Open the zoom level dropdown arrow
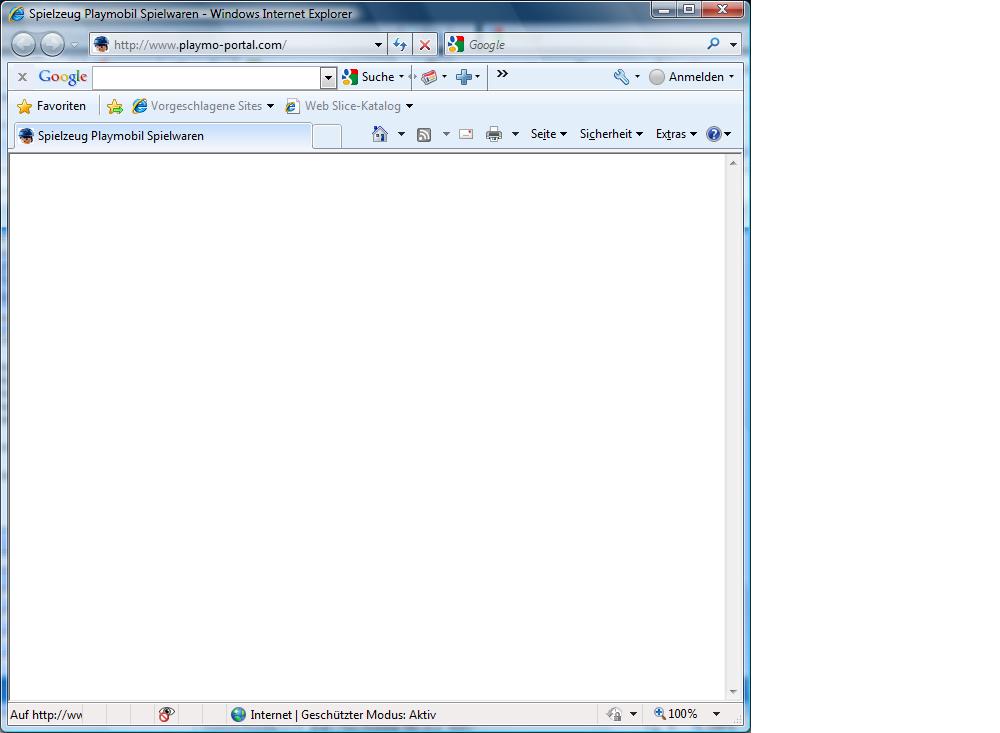Image resolution: width=1000 pixels, height=733 pixels. coord(716,714)
